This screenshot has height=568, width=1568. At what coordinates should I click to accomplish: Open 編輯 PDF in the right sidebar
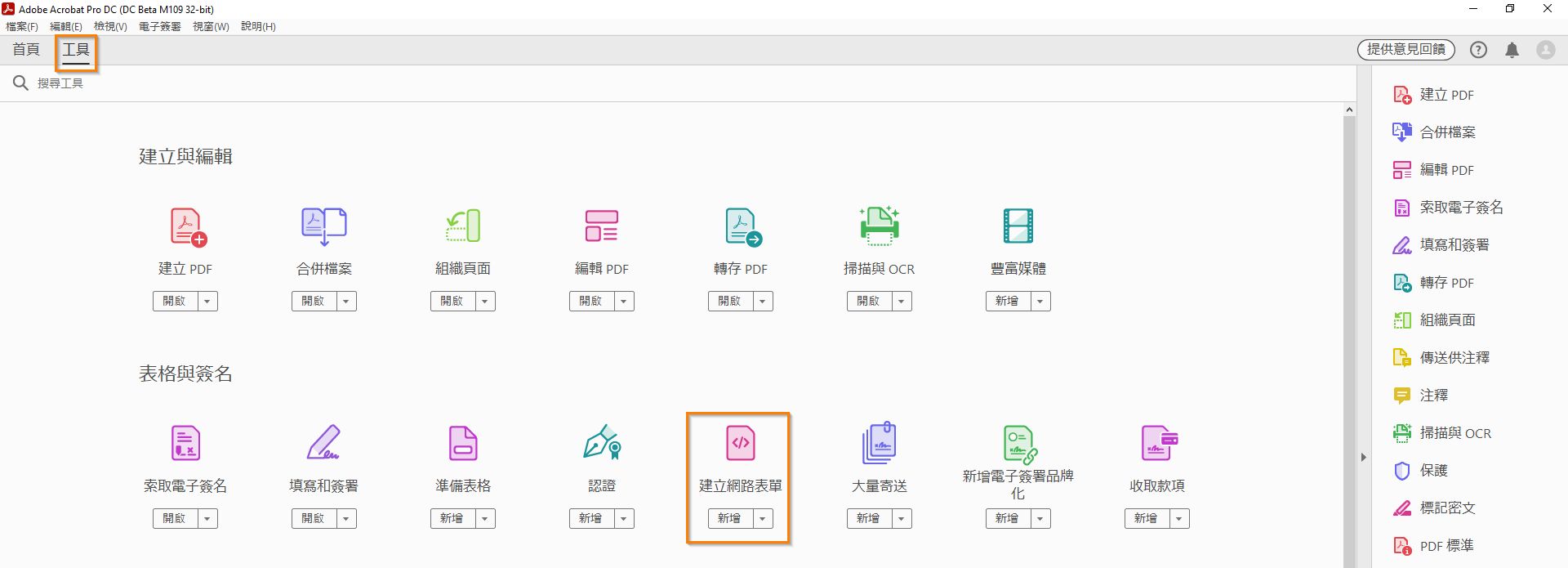[x=1433, y=170]
